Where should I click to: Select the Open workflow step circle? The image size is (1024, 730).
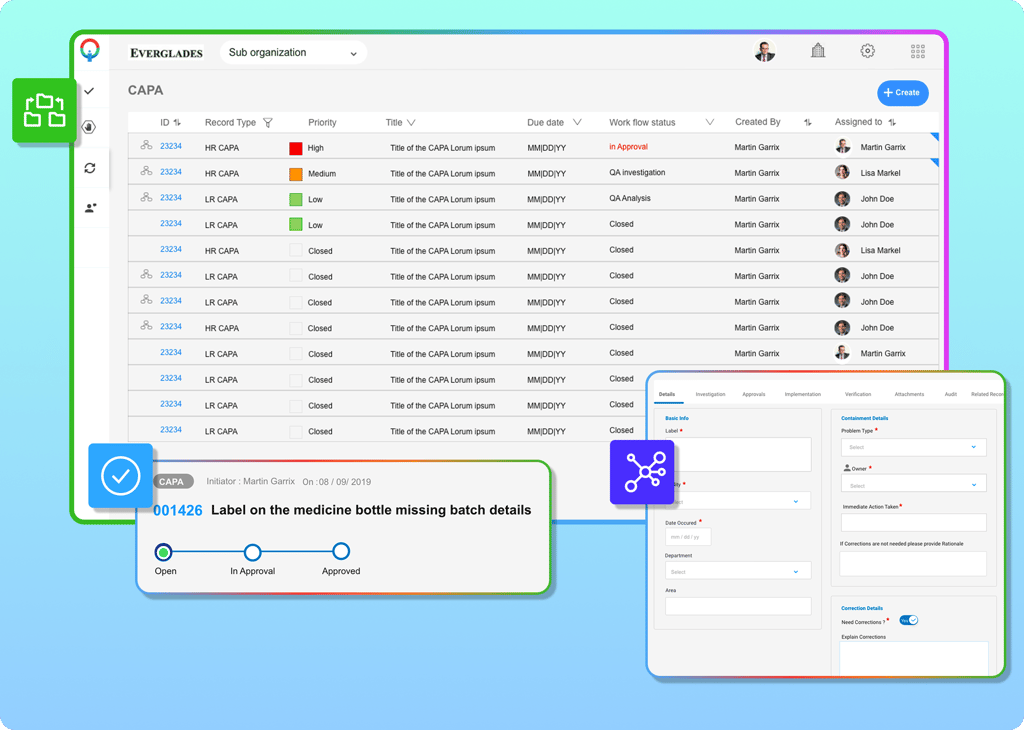point(163,552)
